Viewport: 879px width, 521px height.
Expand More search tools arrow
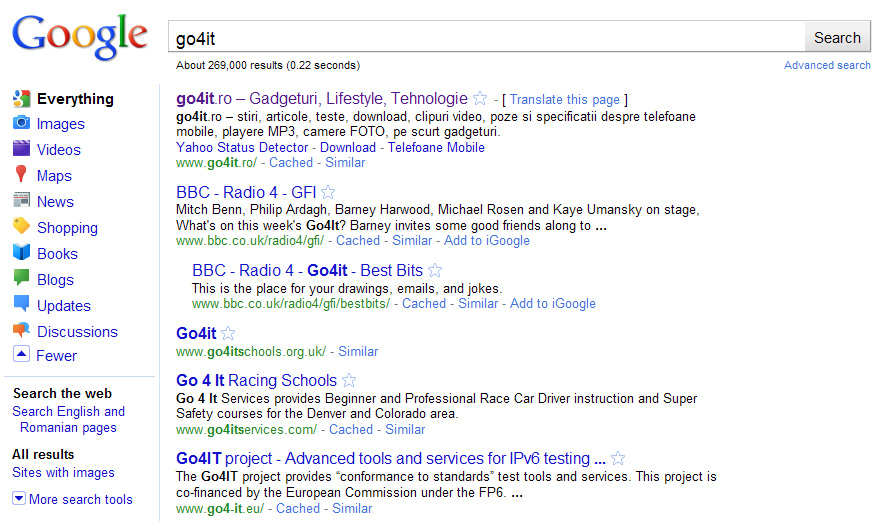18,498
